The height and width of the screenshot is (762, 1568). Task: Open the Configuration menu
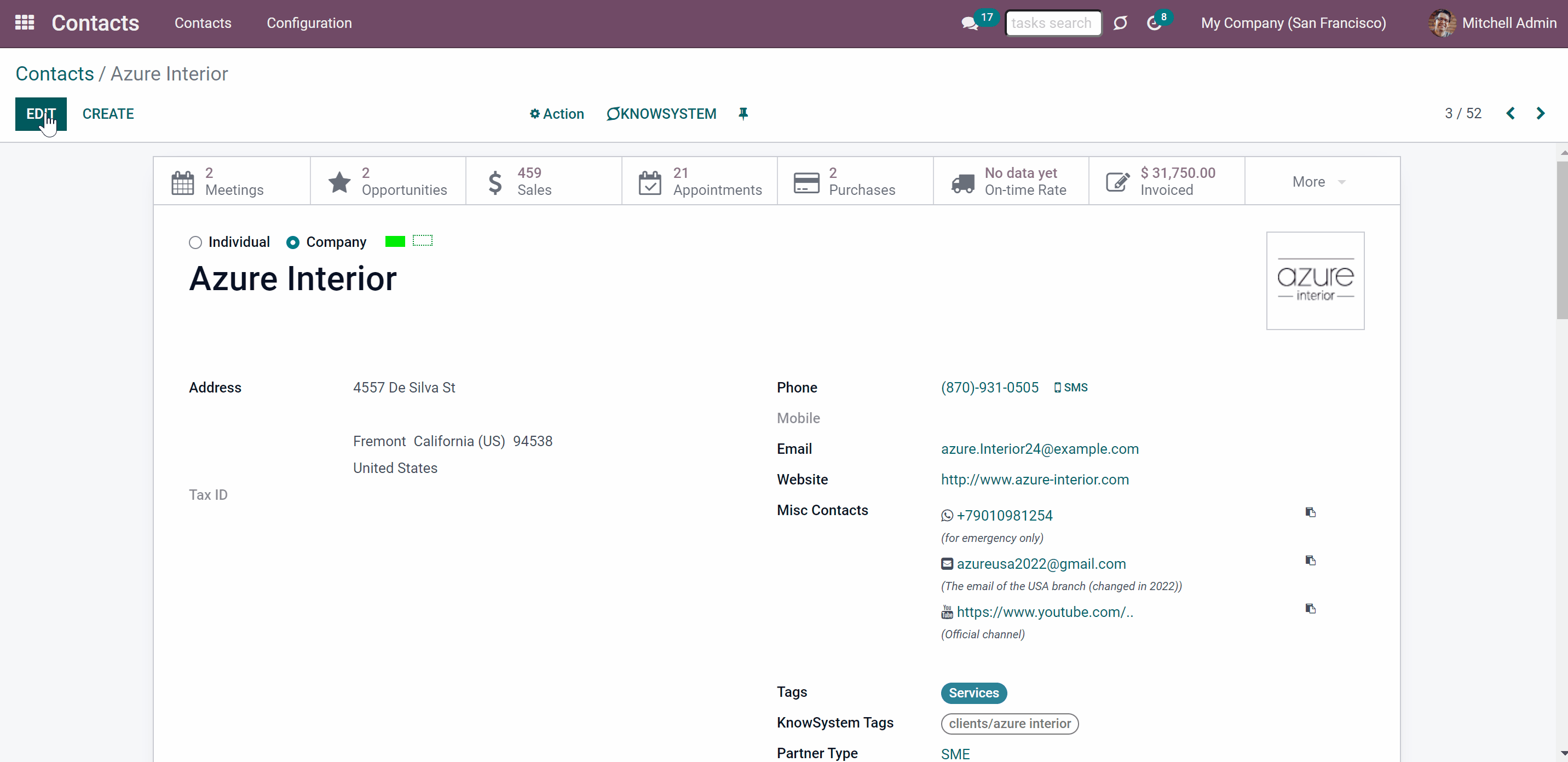(309, 23)
